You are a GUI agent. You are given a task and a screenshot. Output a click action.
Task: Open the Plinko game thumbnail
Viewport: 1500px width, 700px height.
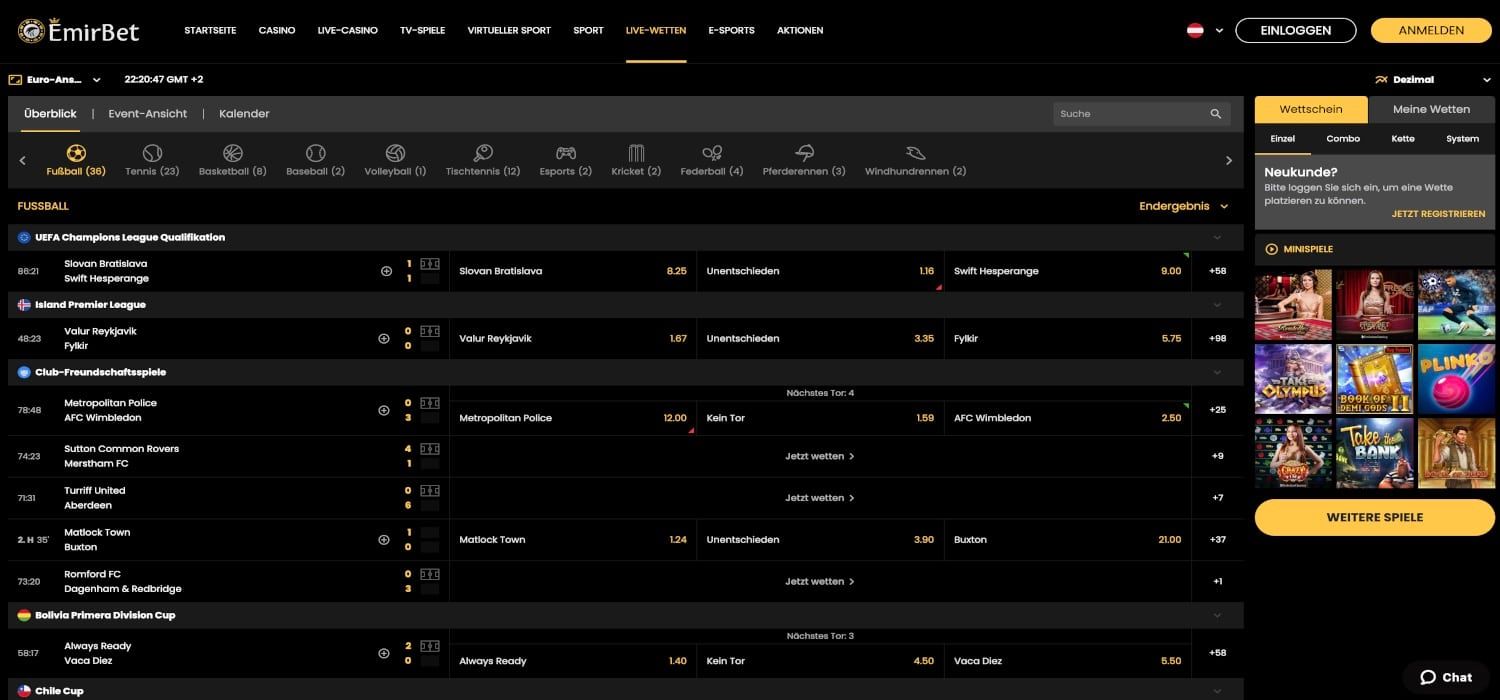(x=1456, y=379)
